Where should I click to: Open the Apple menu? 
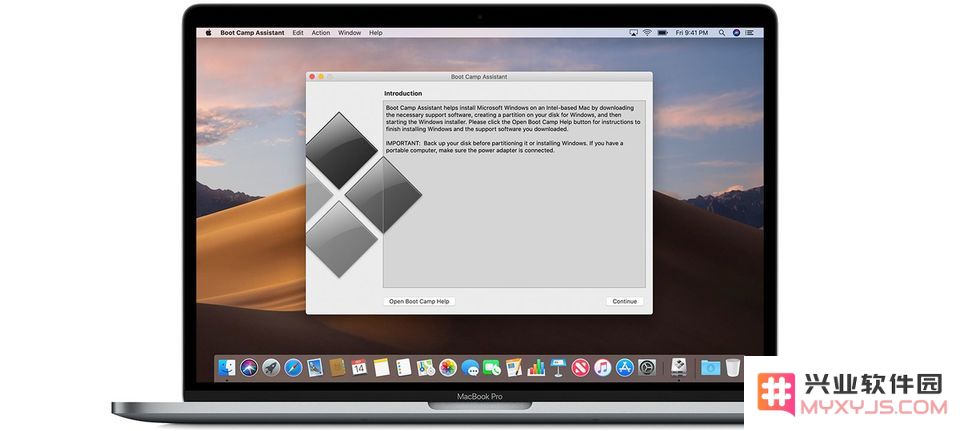pyautogui.click(x=208, y=32)
